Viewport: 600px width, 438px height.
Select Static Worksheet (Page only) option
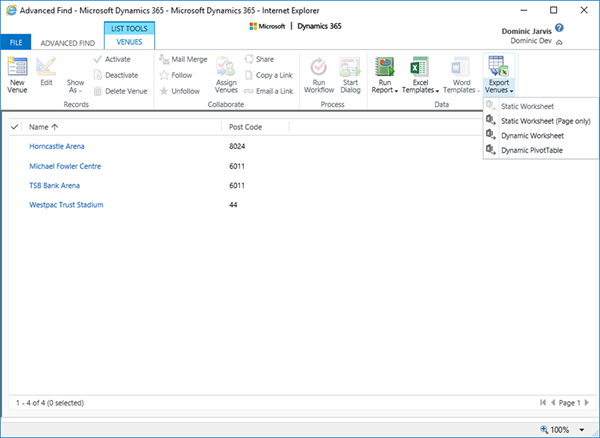tap(545, 121)
